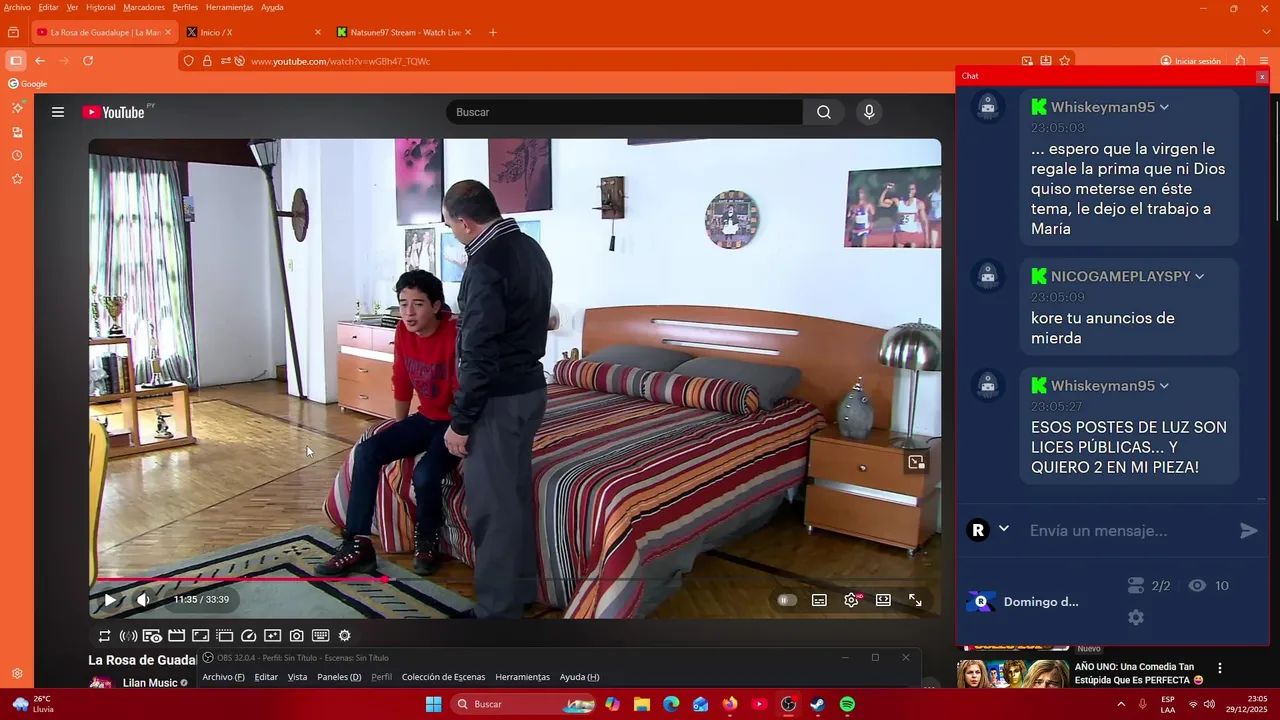Screen dimensions: 1280x720
Task: Open the YouTube guide hamburger menu
Action: coord(58,112)
